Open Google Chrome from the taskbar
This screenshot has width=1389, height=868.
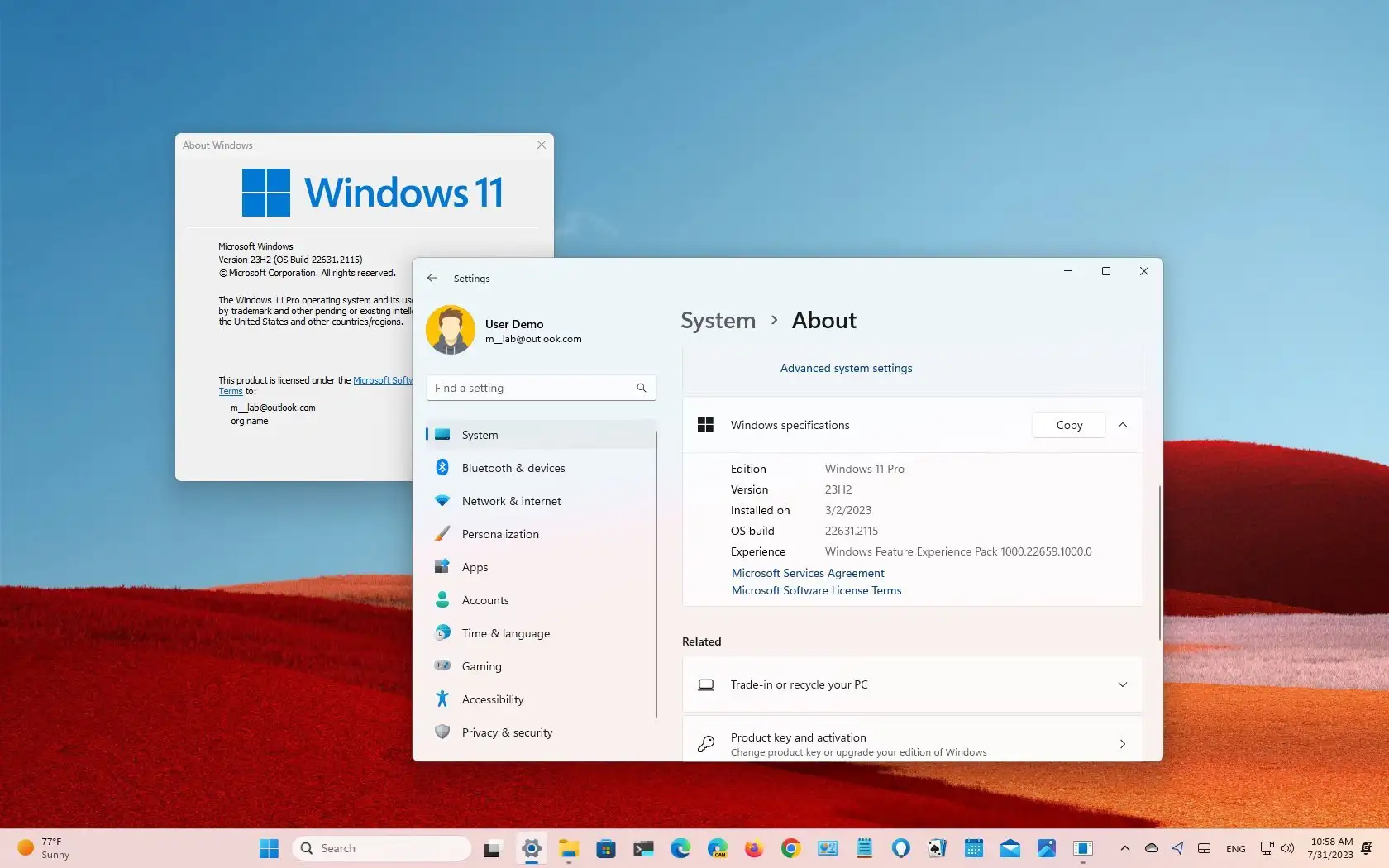pyautogui.click(x=790, y=848)
